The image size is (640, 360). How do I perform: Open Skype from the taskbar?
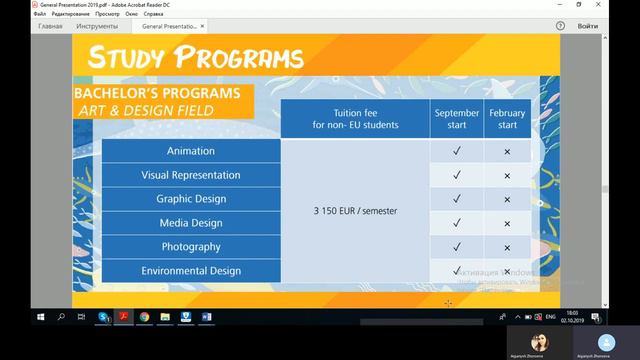103,317
